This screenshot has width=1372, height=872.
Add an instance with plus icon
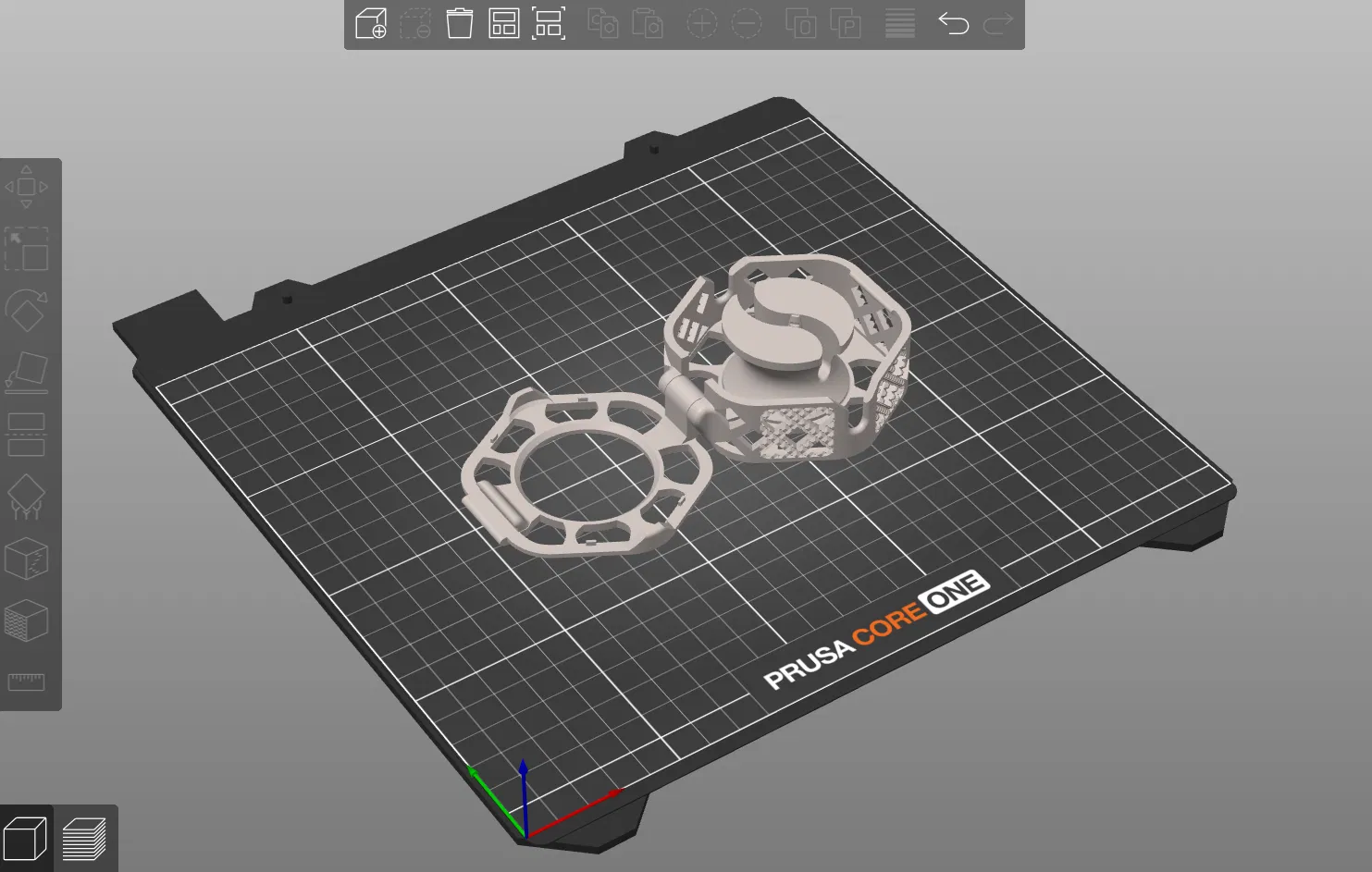coord(702,24)
